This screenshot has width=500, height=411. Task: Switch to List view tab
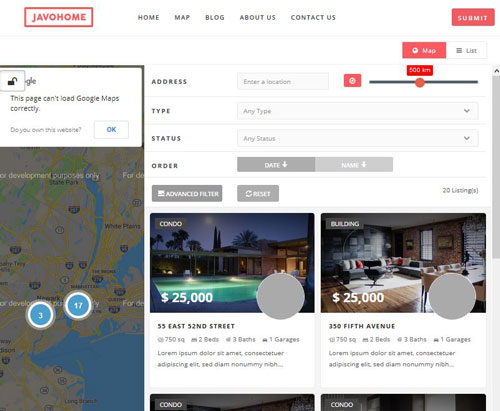466,50
